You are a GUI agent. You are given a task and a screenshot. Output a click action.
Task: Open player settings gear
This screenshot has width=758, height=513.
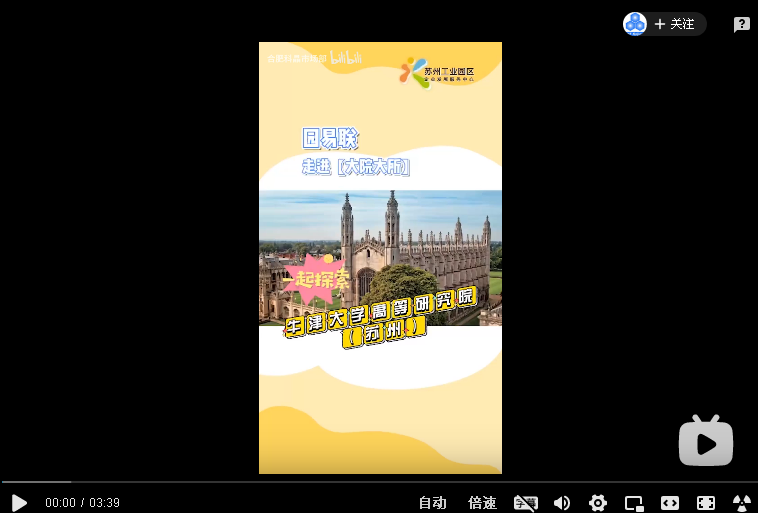(598, 503)
